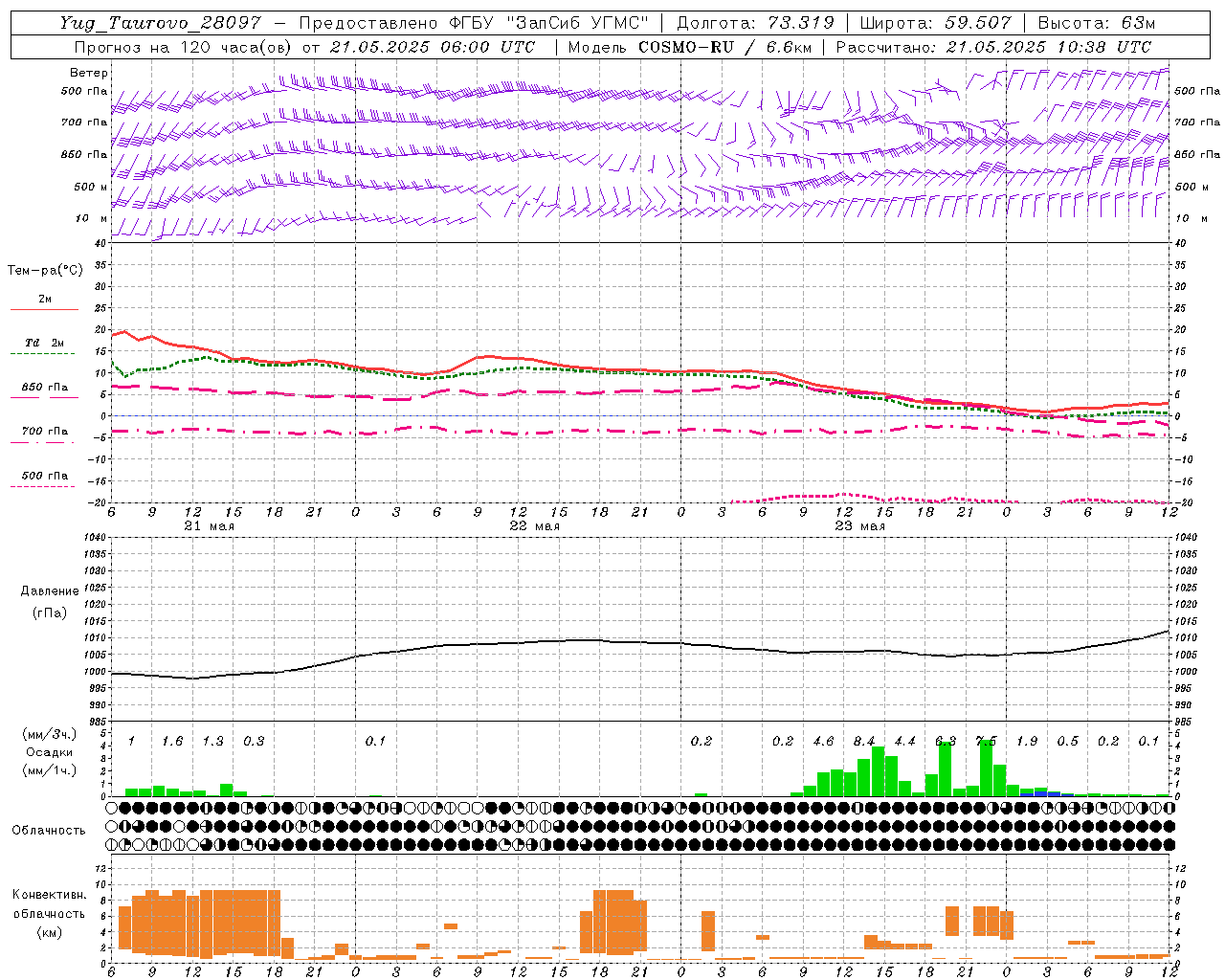
Task: Click 'Рассчитано: 21.05.2025 10:38 UTC' timestamp
Action: coord(993,47)
